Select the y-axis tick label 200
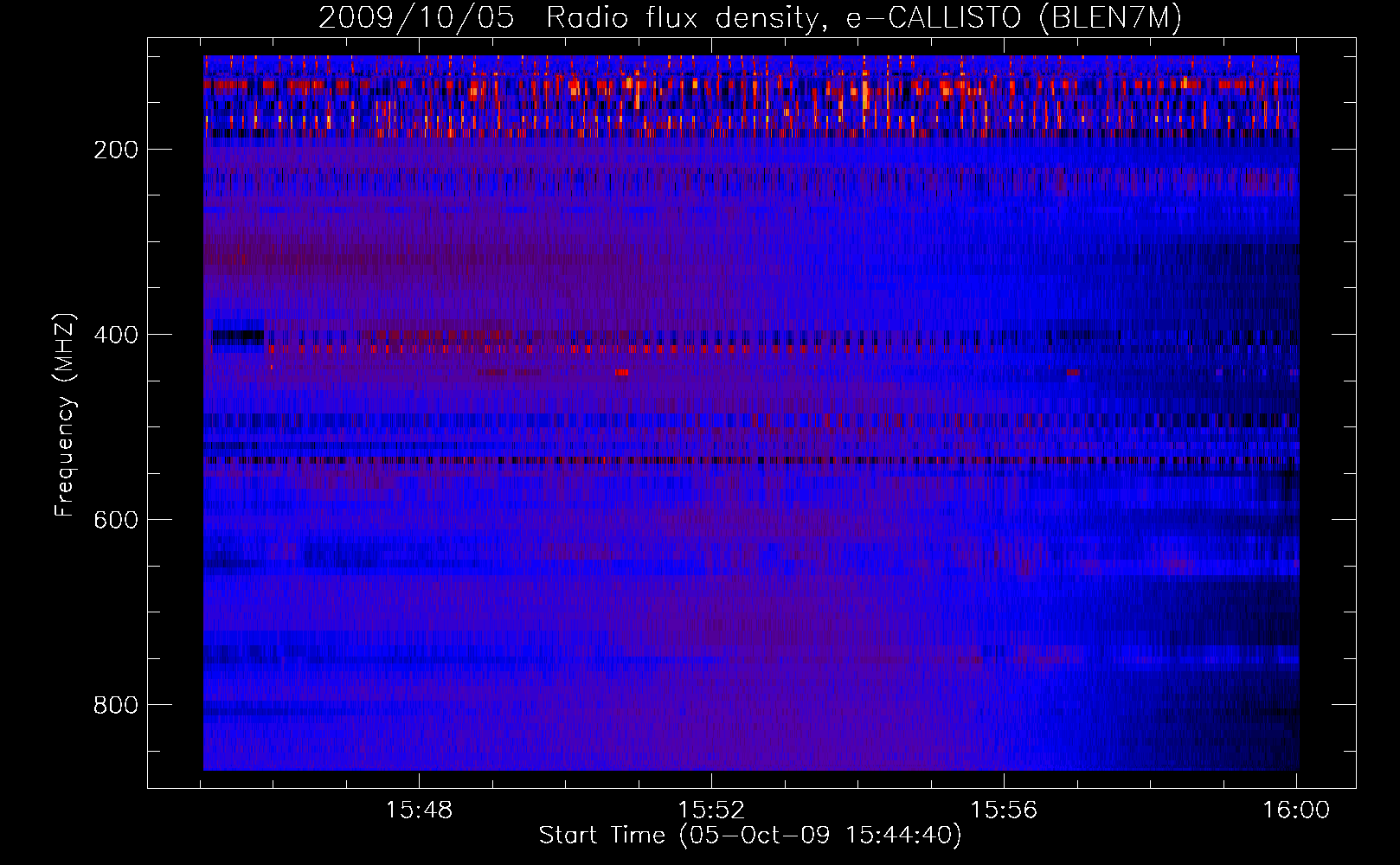The width and height of the screenshot is (1400, 865). pos(116,150)
